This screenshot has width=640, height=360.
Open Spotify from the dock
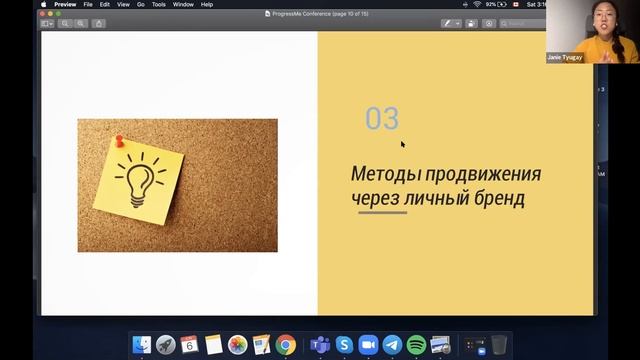pyautogui.click(x=416, y=345)
